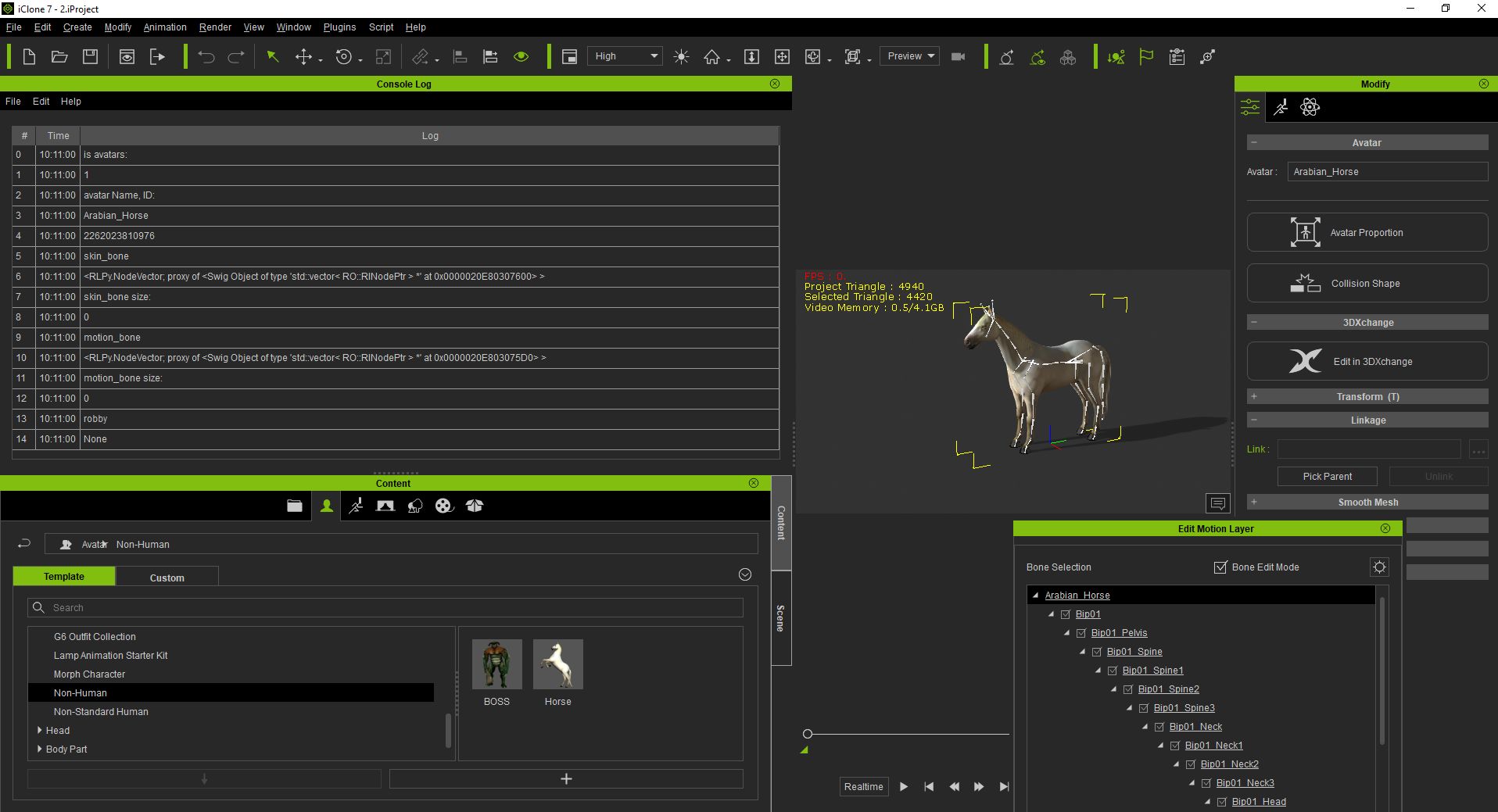1498x812 pixels.
Task: Expand the Body Part folder in content tree
Action: pos(39,749)
